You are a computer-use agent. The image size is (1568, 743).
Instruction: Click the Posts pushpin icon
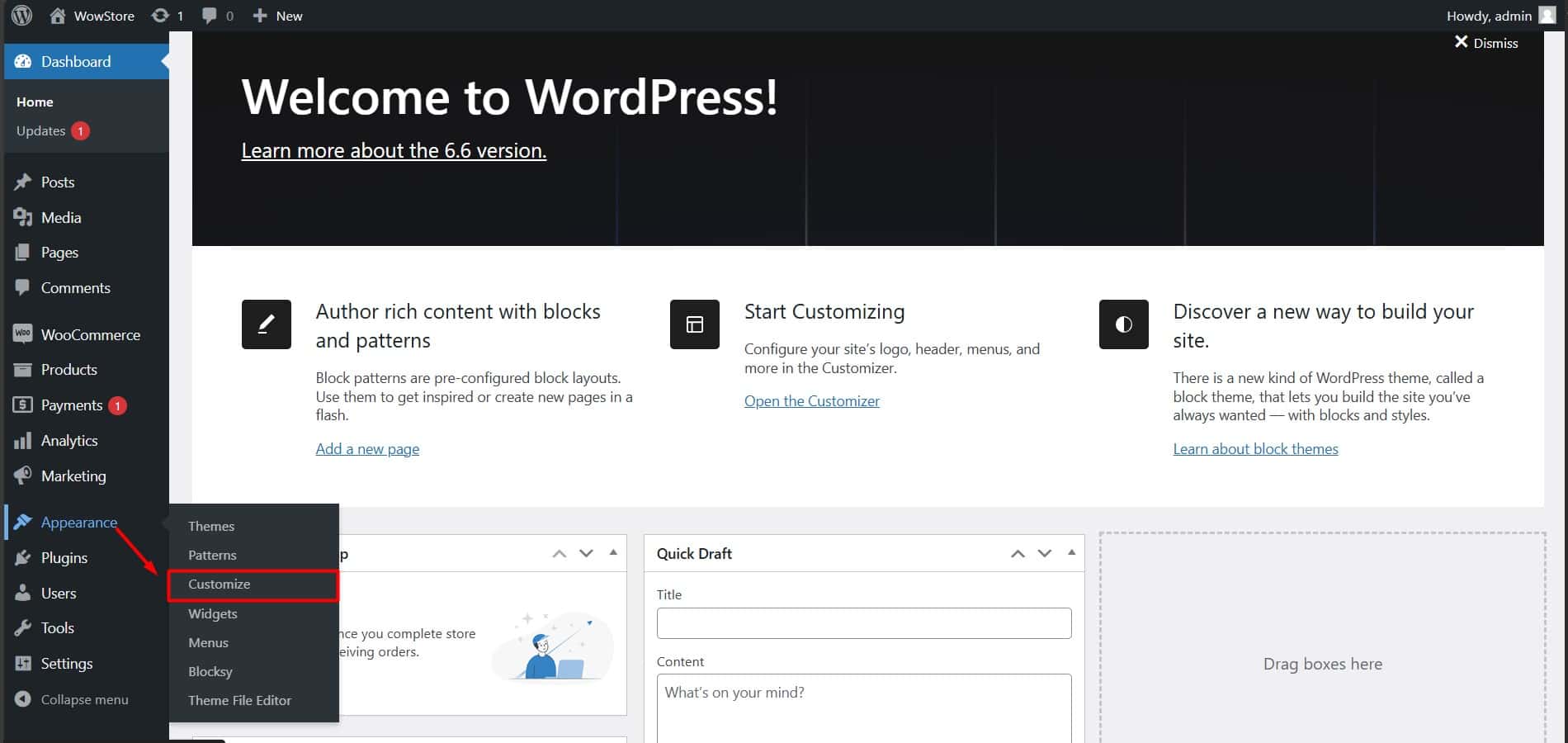click(23, 182)
